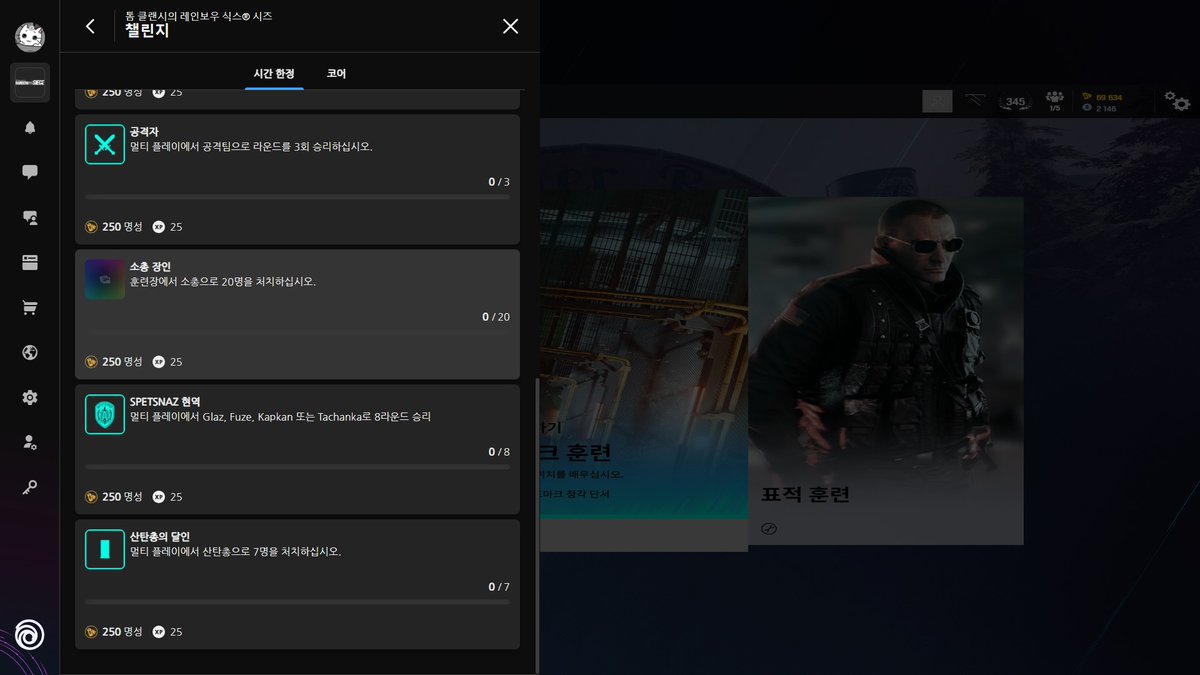This screenshot has width=1200, height=675.
Task: Switch to the 시간 한정 tab
Action: (274, 74)
